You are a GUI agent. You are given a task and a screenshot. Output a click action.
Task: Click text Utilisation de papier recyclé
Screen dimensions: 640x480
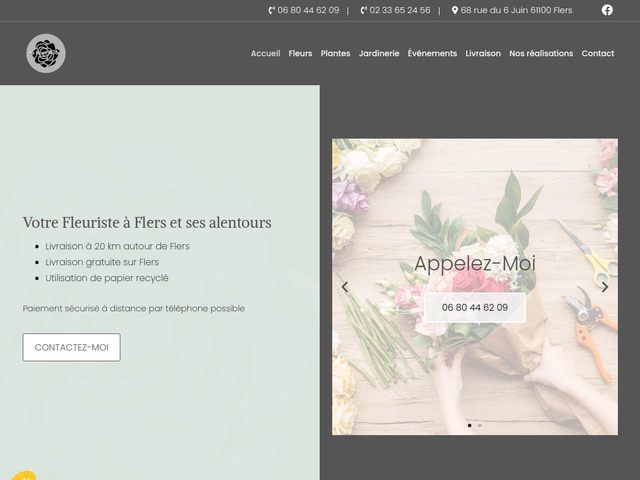tap(107, 278)
